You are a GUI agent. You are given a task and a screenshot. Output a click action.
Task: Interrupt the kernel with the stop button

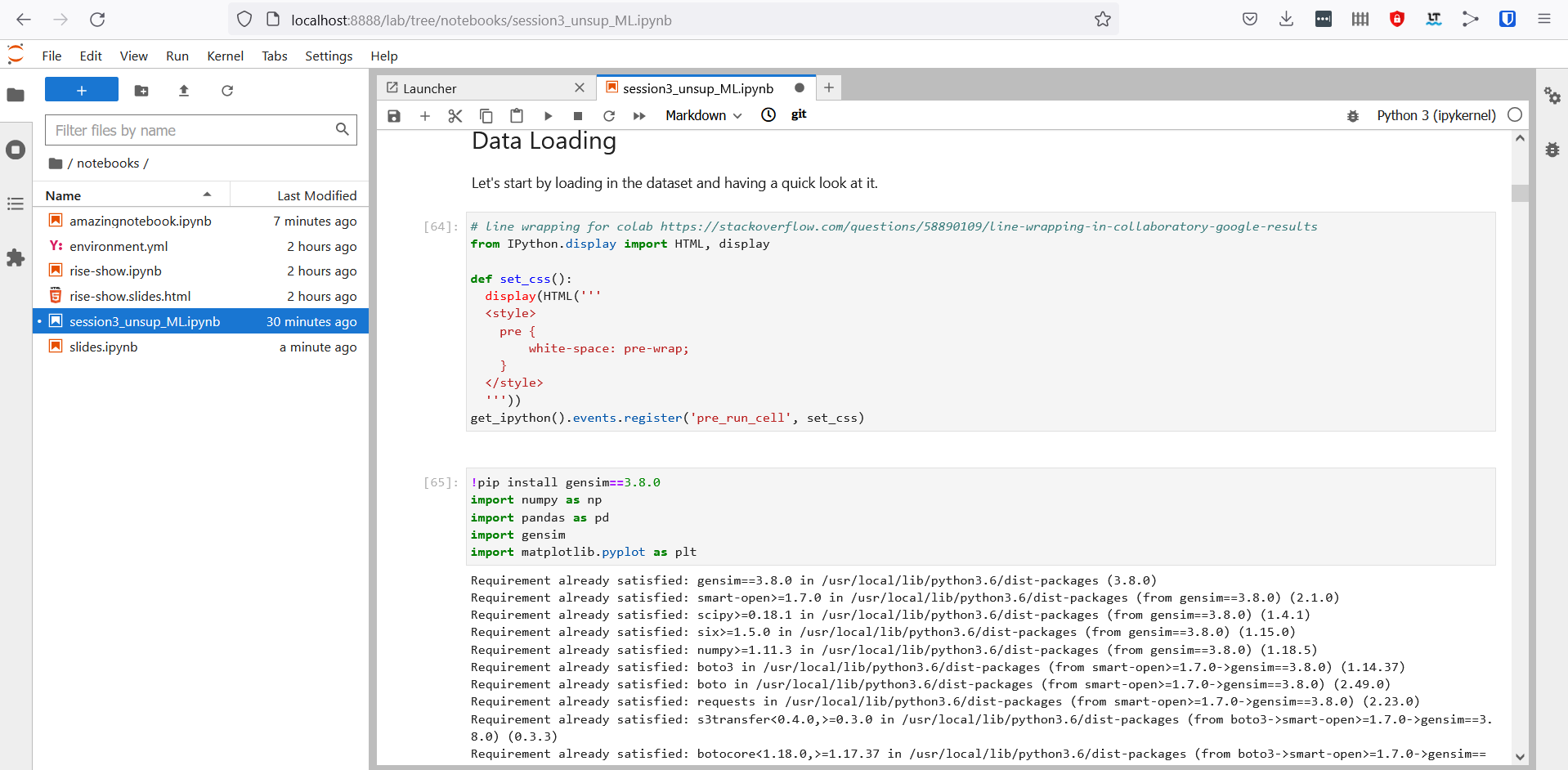point(578,116)
